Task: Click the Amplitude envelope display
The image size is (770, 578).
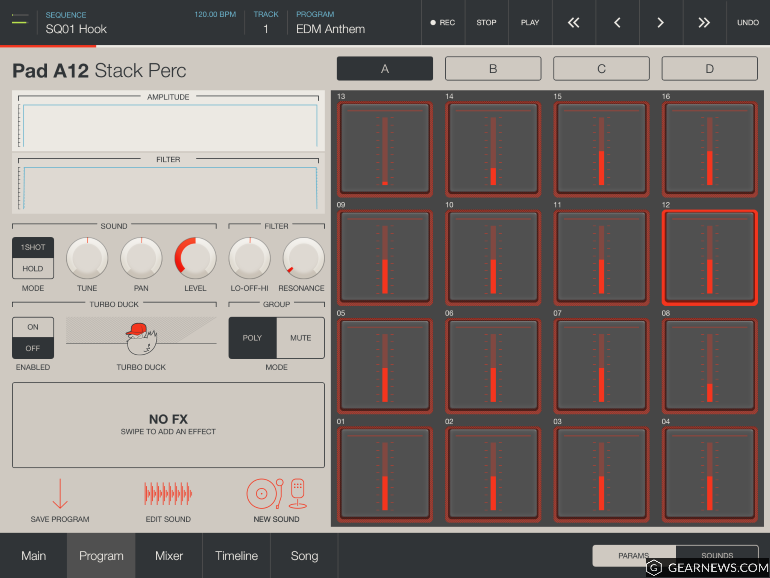Action: [168, 121]
